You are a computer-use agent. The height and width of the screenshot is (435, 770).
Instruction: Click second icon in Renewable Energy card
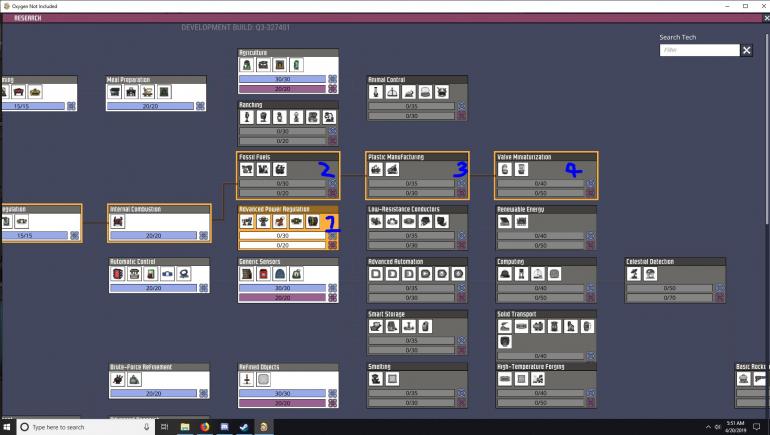pos(522,221)
